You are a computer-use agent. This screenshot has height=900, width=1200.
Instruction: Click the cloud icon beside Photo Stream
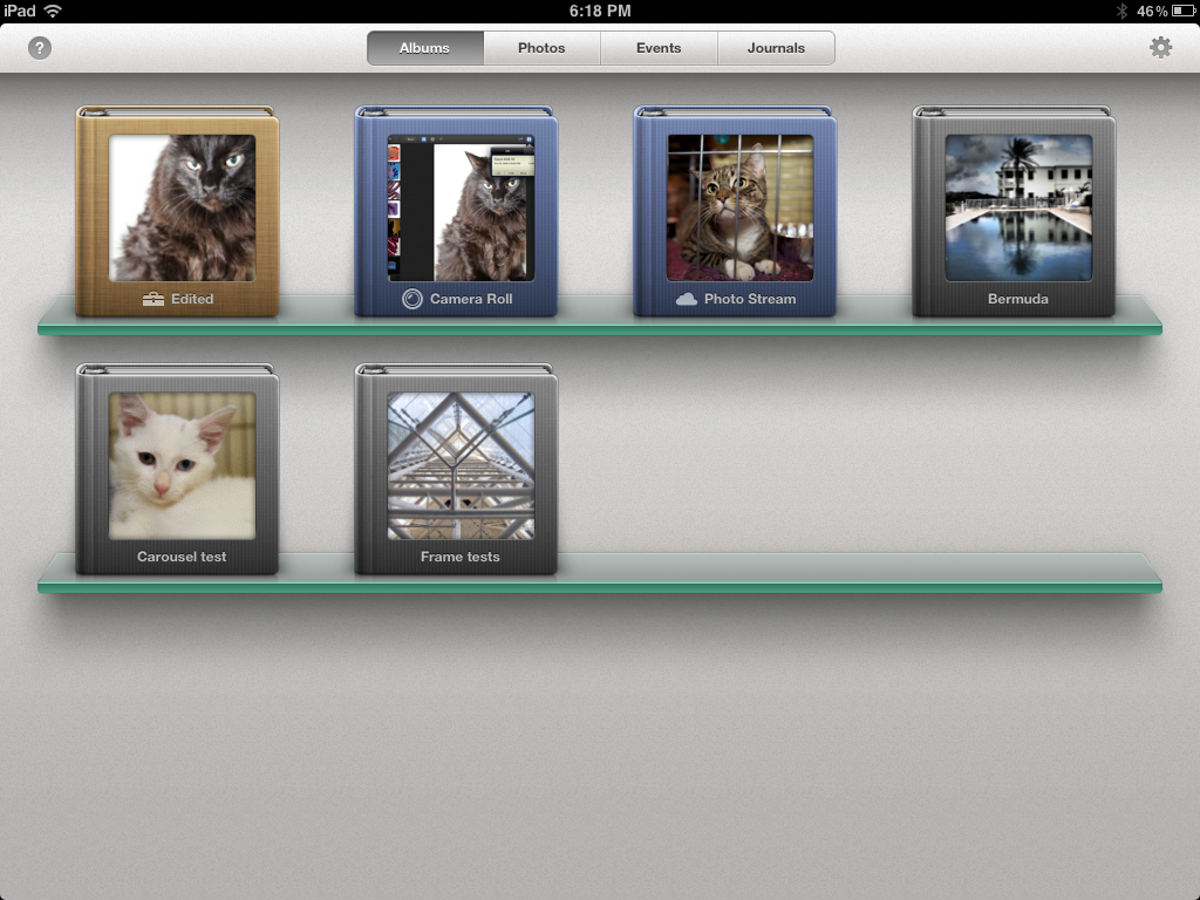tap(686, 299)
